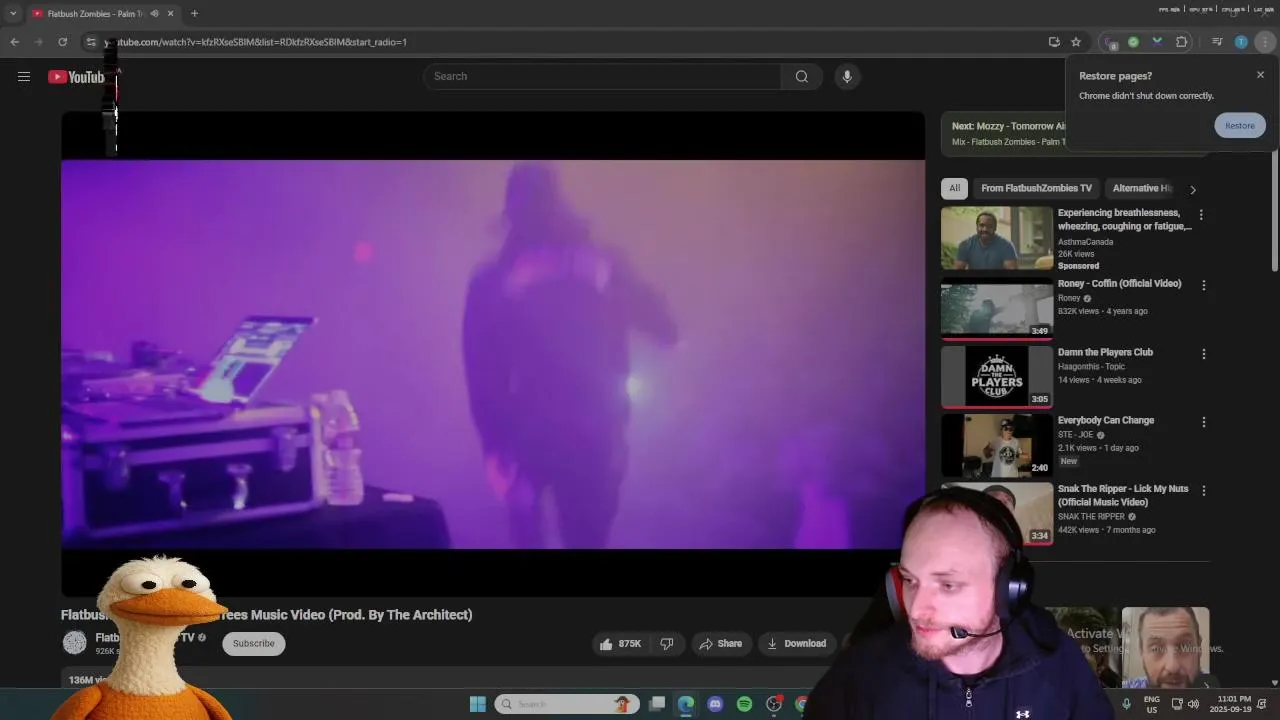
Task: Click the Windows taskbar search box
Action: (568, 704)
